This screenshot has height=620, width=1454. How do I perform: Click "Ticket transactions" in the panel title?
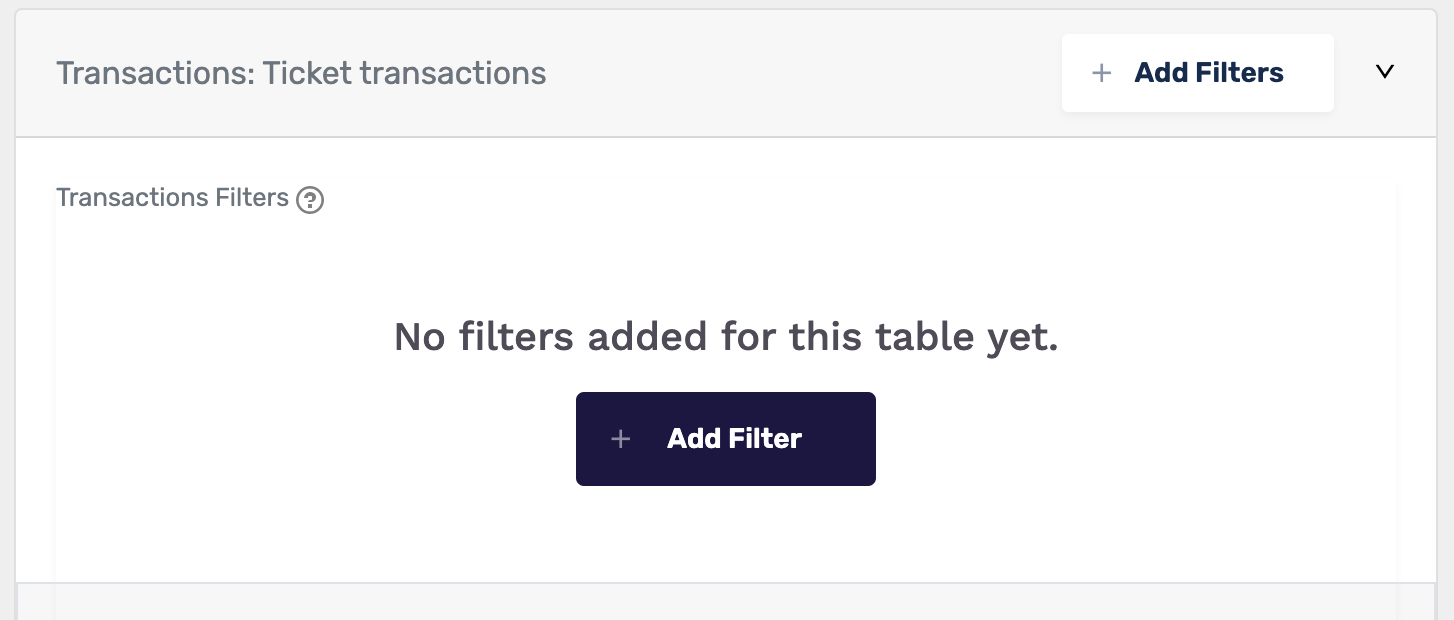pyautogui.click(x=405, y=73)
